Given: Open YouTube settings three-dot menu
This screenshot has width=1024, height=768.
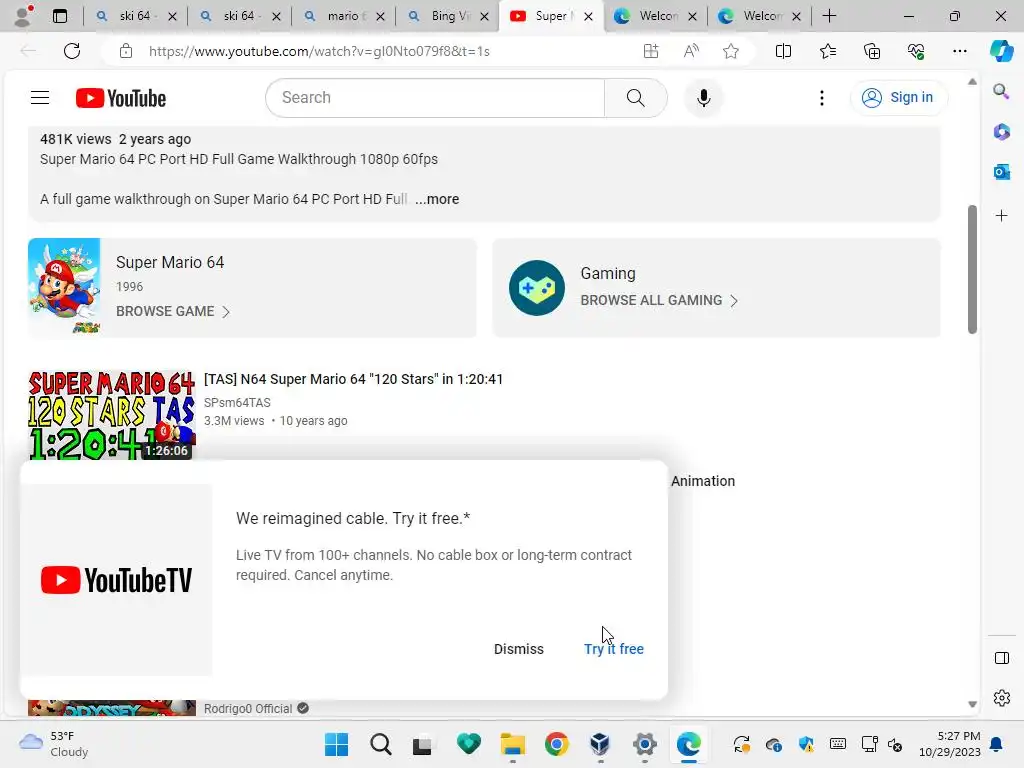Looking at the screenshot, I should pyautogui.click(x=822, y=98).
